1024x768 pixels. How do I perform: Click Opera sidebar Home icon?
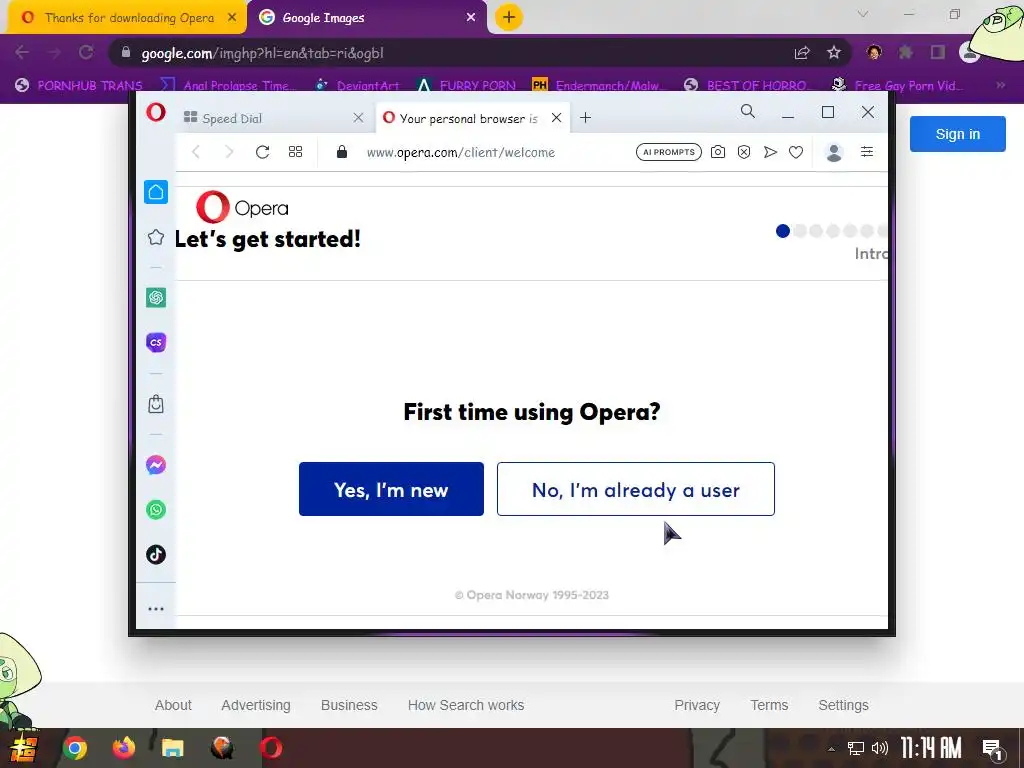pos(155,192)
